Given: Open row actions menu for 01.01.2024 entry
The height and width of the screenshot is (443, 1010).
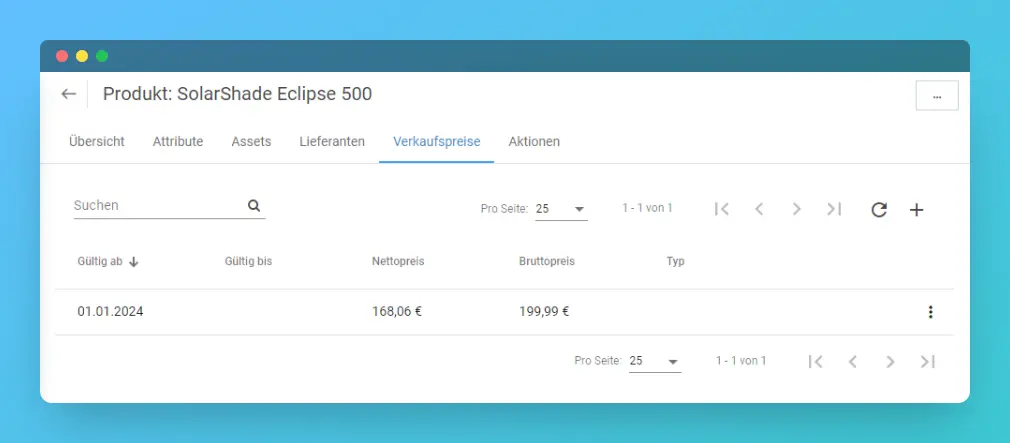Looking at the screenshot, I should (x=930, y=312).
